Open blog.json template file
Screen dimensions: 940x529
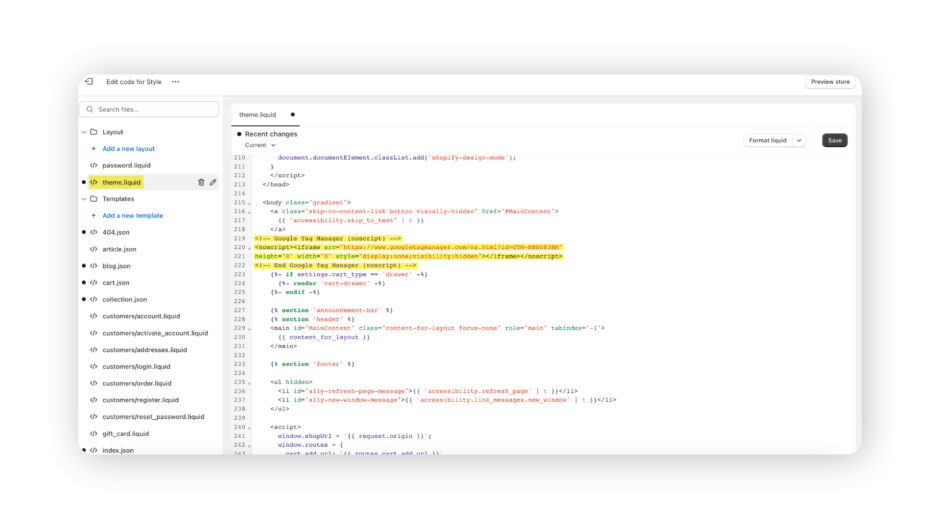click(x=116, y=266)
